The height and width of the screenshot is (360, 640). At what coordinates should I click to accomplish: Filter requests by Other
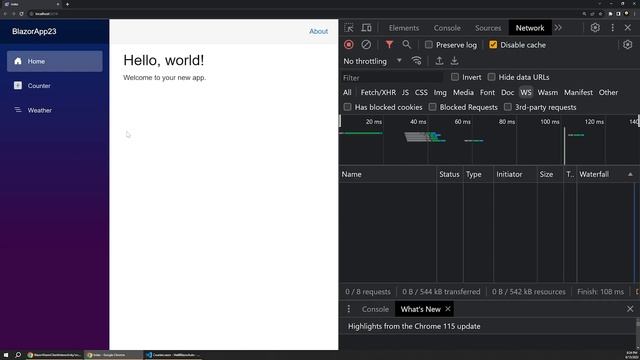[608, 92]
